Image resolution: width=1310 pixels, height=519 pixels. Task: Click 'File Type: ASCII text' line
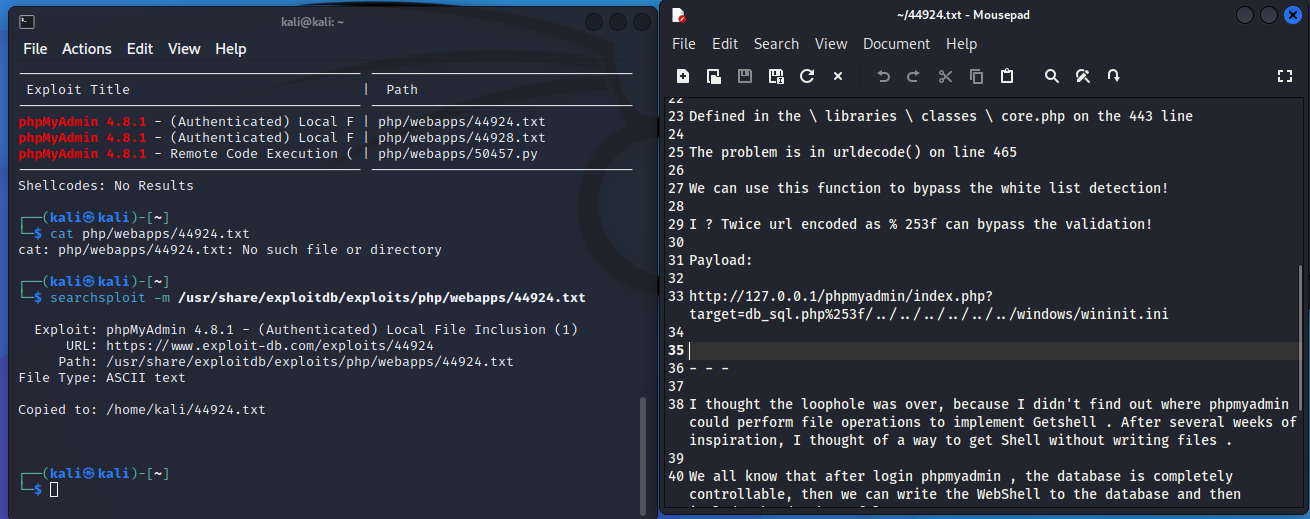[x=102, y=377]
